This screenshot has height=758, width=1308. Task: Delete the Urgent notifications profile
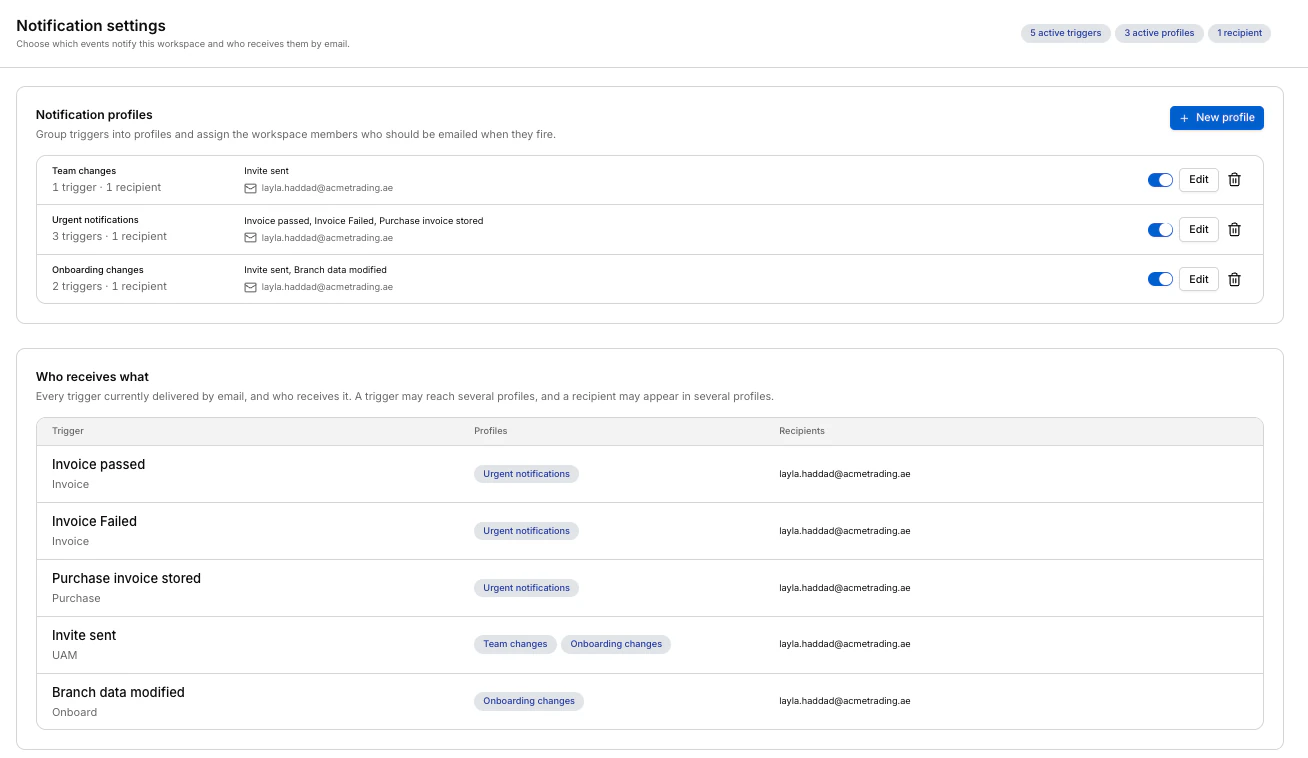tap(1234, 230)
